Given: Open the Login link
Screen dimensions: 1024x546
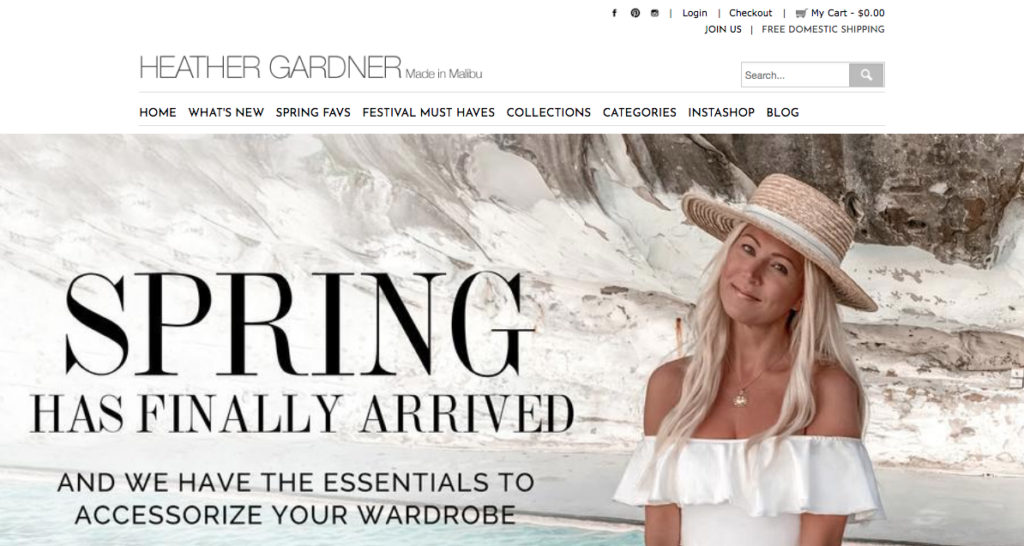Looking at the screenshot, I should pos(694,13).
